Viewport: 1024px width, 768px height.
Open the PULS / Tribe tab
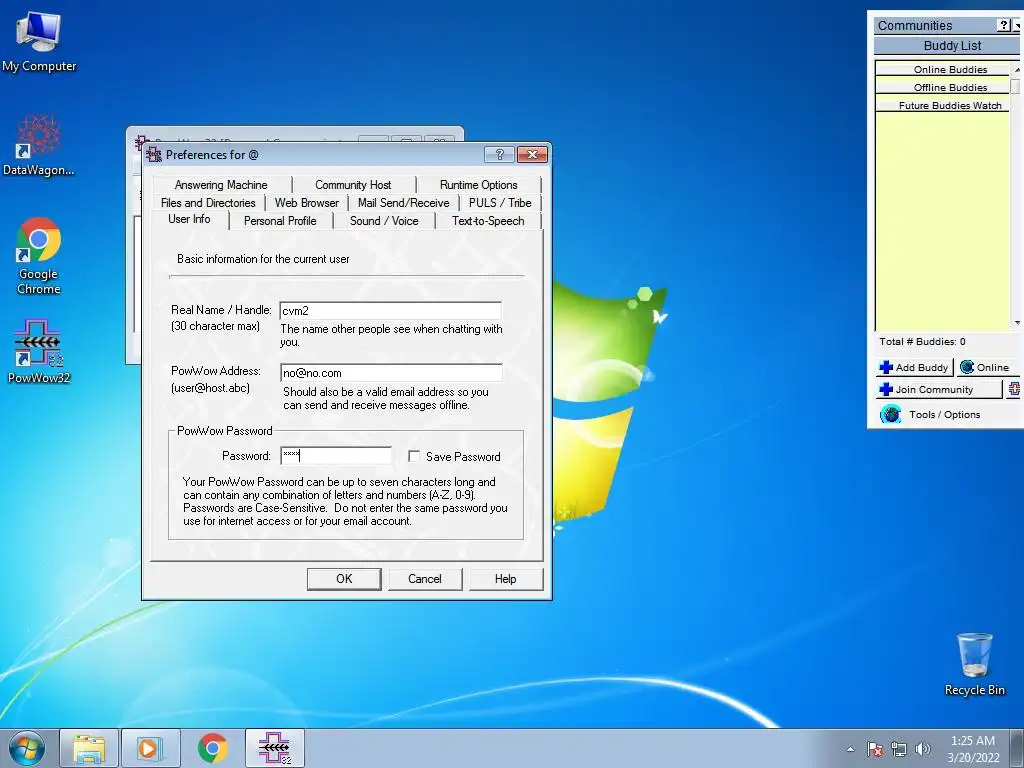pos(500,203)
